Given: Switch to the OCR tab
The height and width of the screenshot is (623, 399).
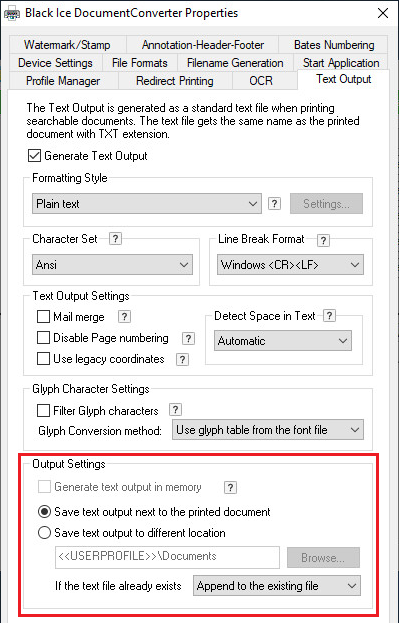Looking at the screenshot, I should point(261,81).
